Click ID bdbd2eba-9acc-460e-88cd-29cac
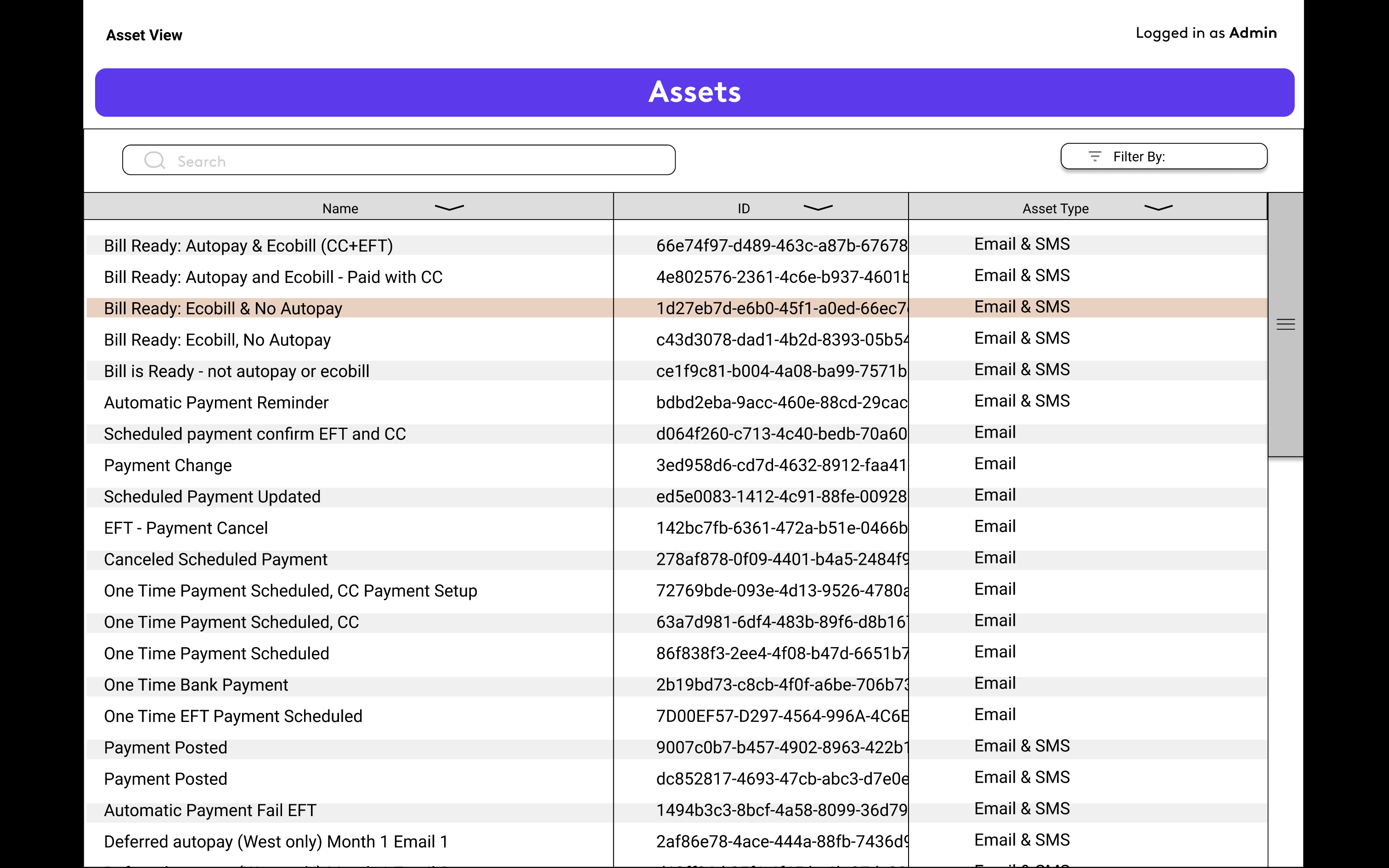The height and width of the screenshot is (868, 1389). (782, 402)
